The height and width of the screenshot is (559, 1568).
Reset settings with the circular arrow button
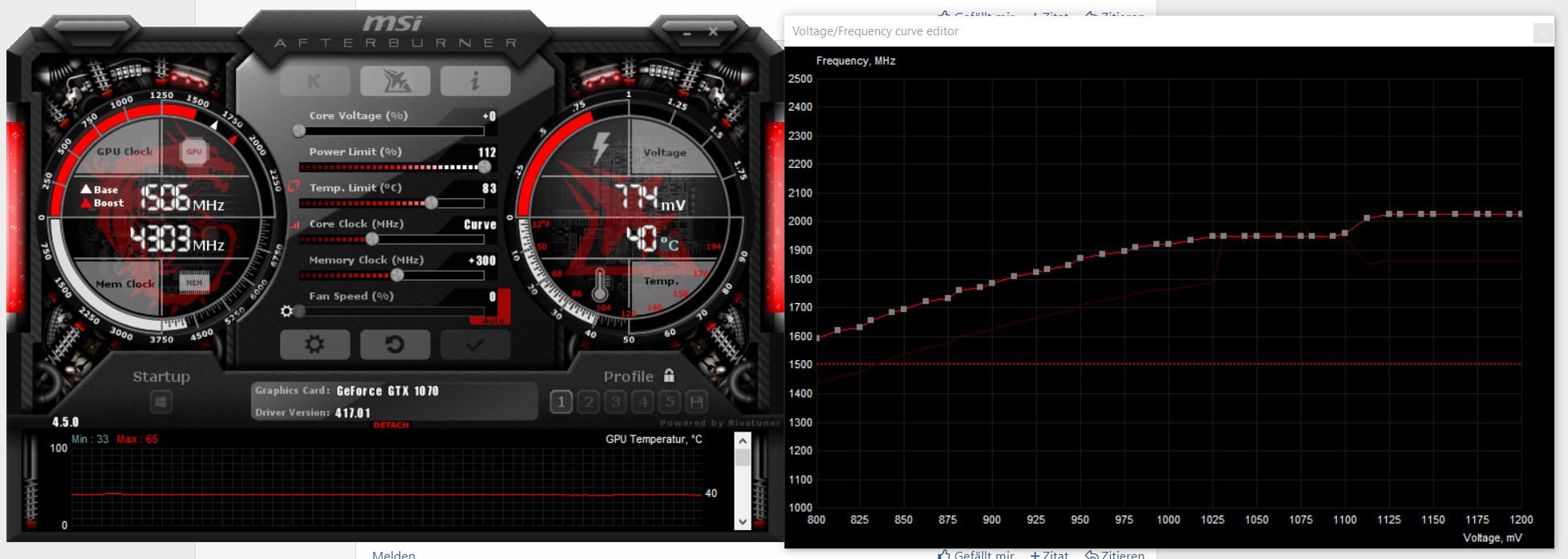[x=395, y=344]
